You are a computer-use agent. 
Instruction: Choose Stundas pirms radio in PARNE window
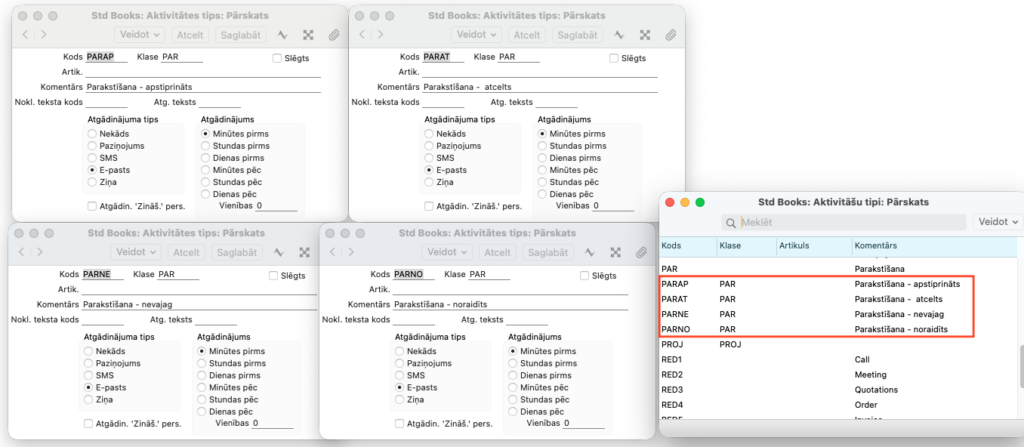click(204, 364)
